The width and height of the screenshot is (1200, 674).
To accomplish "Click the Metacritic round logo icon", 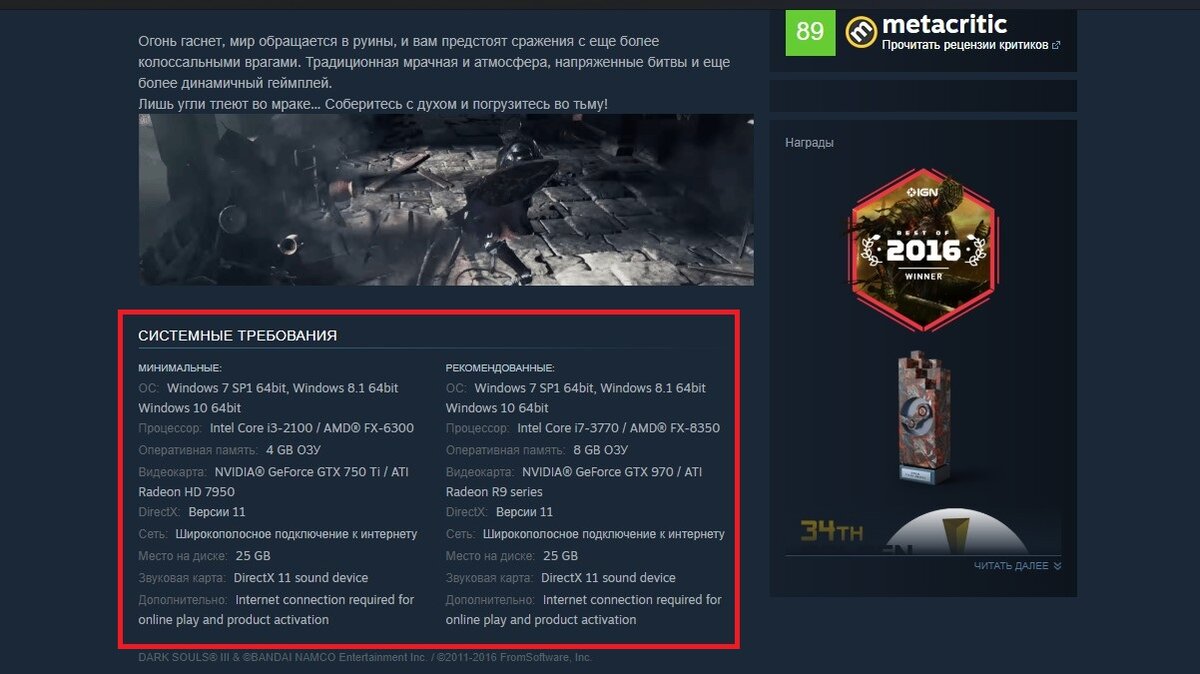I will tap(861, 32).
